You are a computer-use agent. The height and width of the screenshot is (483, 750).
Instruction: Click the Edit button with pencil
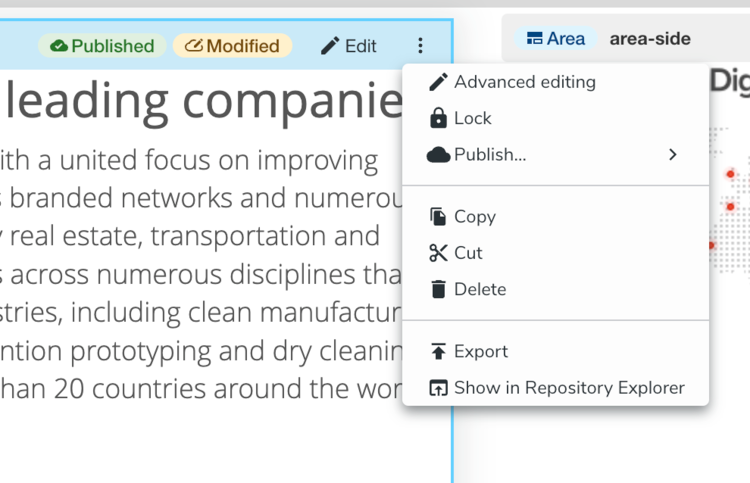click(349, 46)
